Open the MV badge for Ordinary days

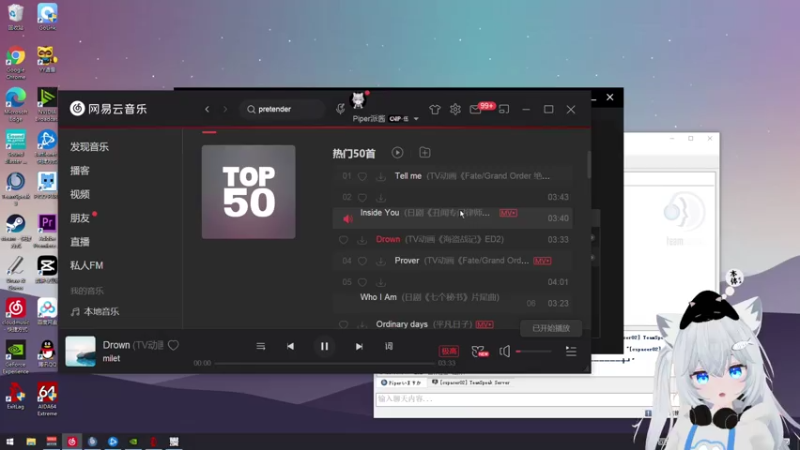(484, 324)
